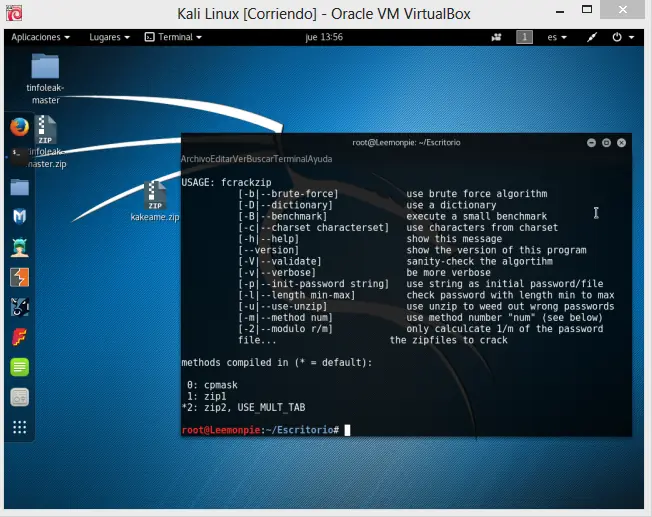
Task: Minimize the root@Leemonpie terminal window
Action: [x=591, y=143]
